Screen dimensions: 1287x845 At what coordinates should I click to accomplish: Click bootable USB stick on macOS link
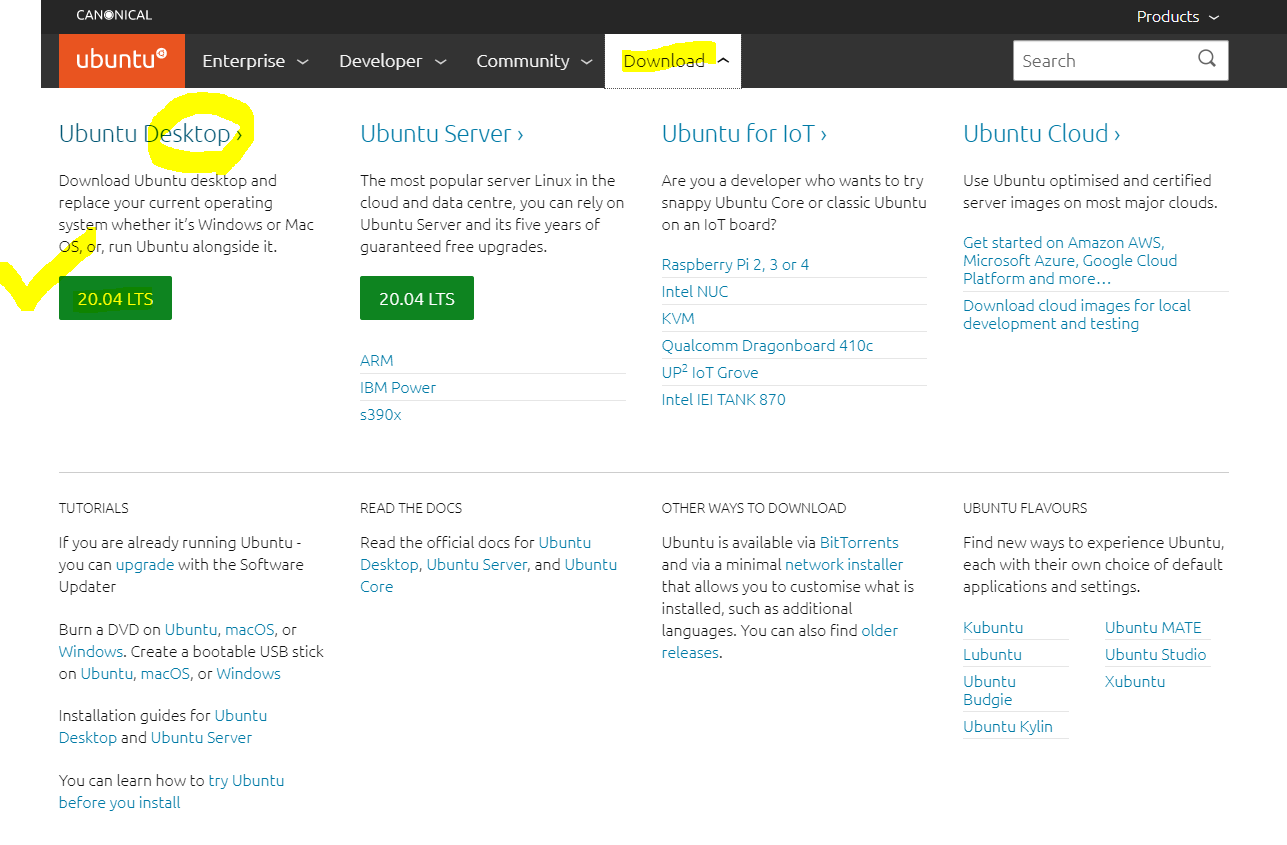[x=165, y=673]
